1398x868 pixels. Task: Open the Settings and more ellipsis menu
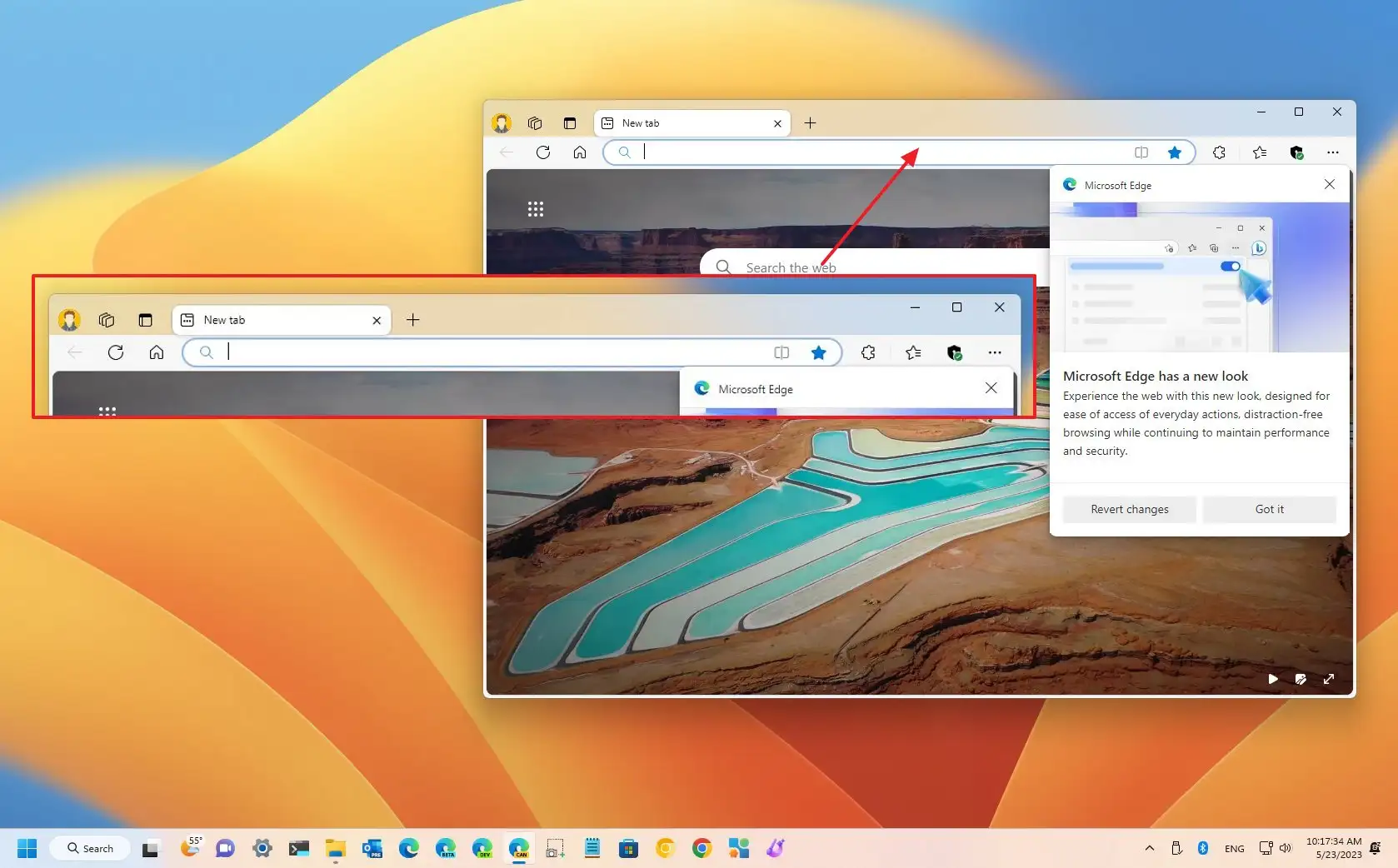995,352
